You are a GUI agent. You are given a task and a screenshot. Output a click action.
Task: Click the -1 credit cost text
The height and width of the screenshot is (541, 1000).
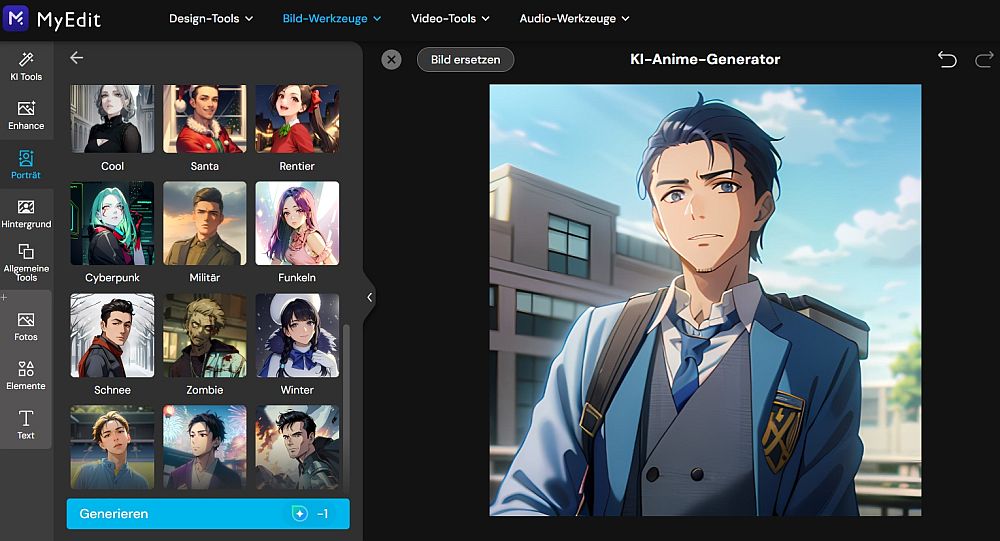tap(323, 514)
